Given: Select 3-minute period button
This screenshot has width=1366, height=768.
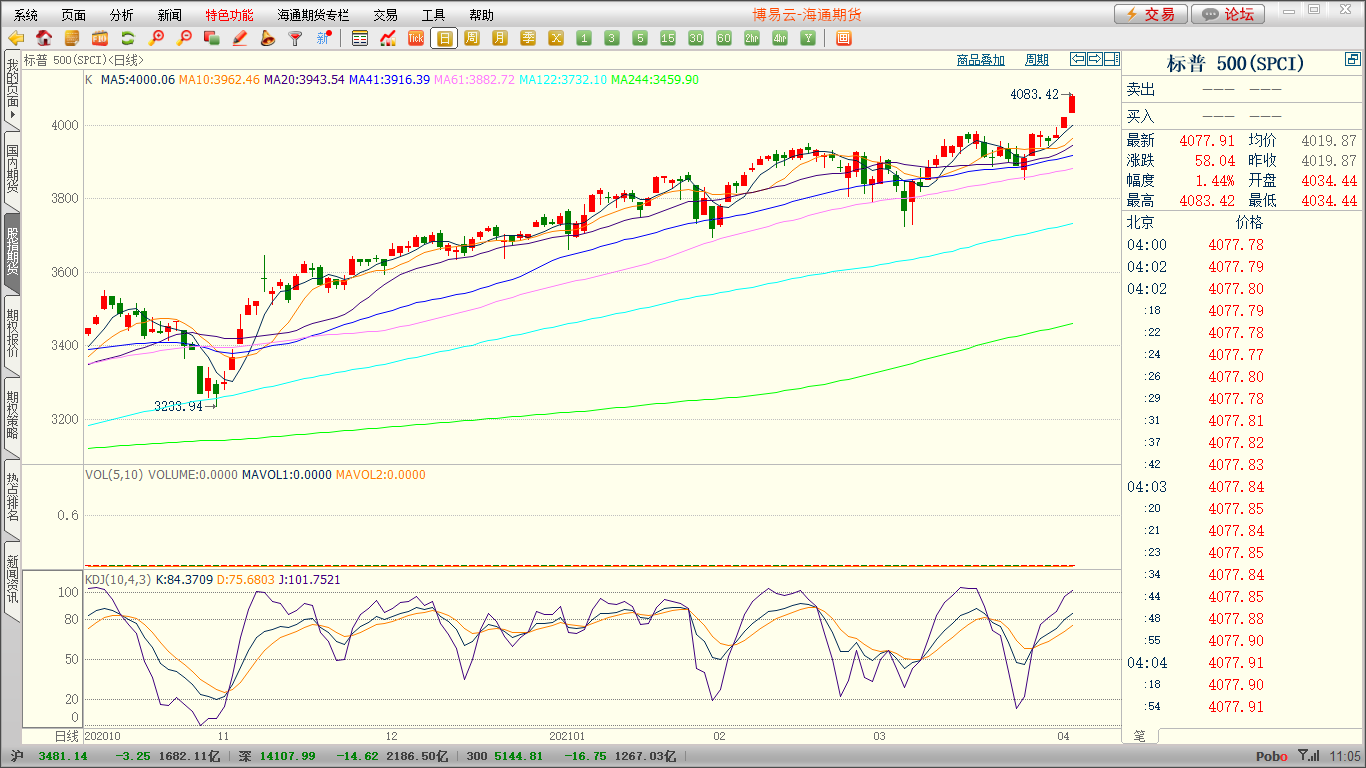Looking at the screenshot, I should click(x=612, y=38).
